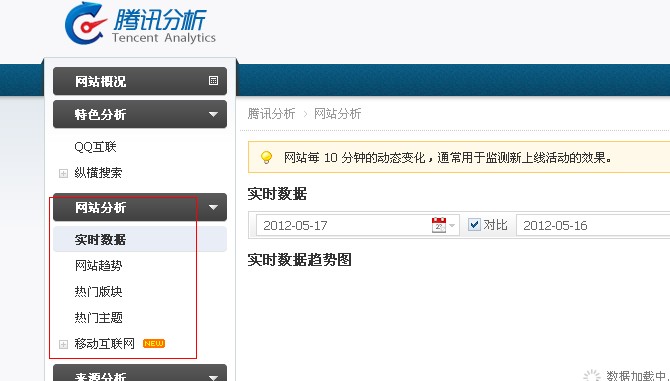Click the 网站分析 menu header
Screen dimensions: 670x381
tap(140, 207)
